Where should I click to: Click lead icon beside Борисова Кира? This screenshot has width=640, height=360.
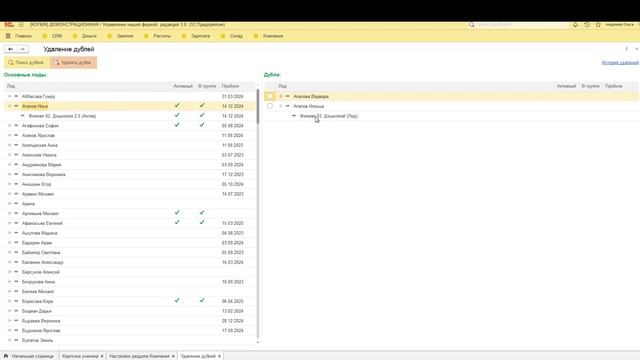pos(16,301)
